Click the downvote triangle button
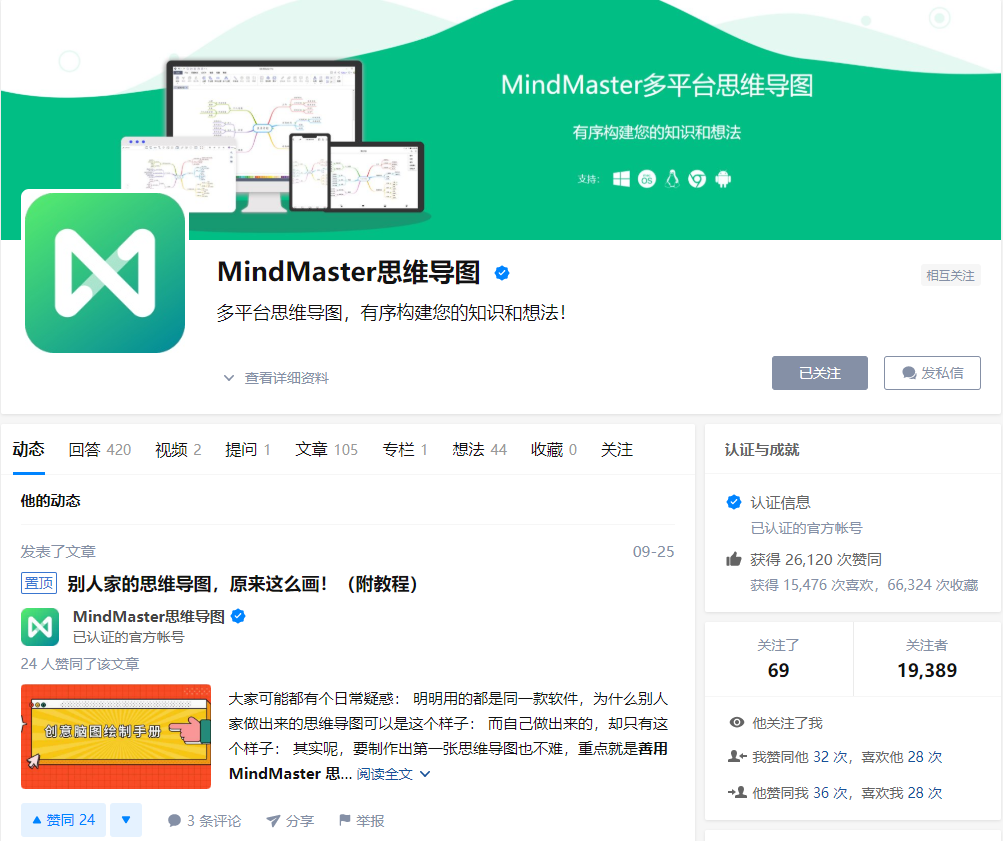 coord(126,820)
